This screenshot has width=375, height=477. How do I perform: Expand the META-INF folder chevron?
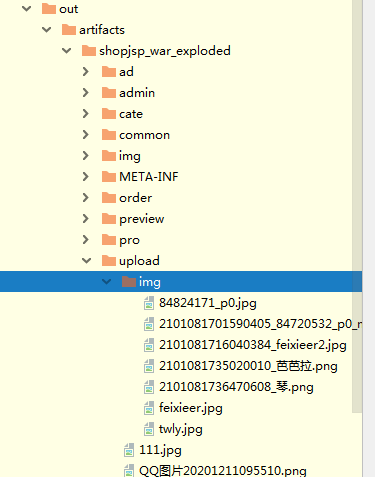(86, 177)
